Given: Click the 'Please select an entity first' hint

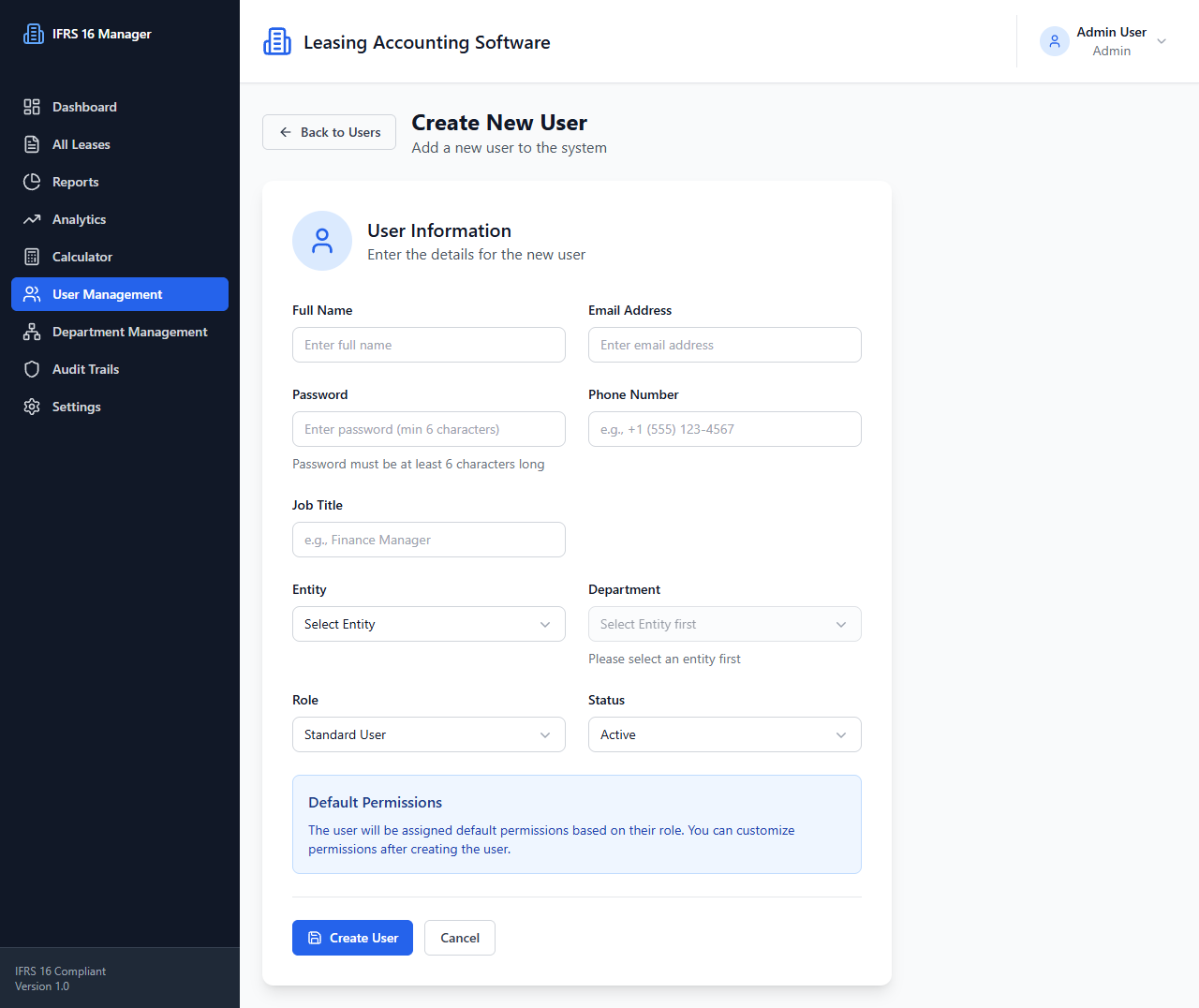Looking at the screenshot, I should point(664,659).
